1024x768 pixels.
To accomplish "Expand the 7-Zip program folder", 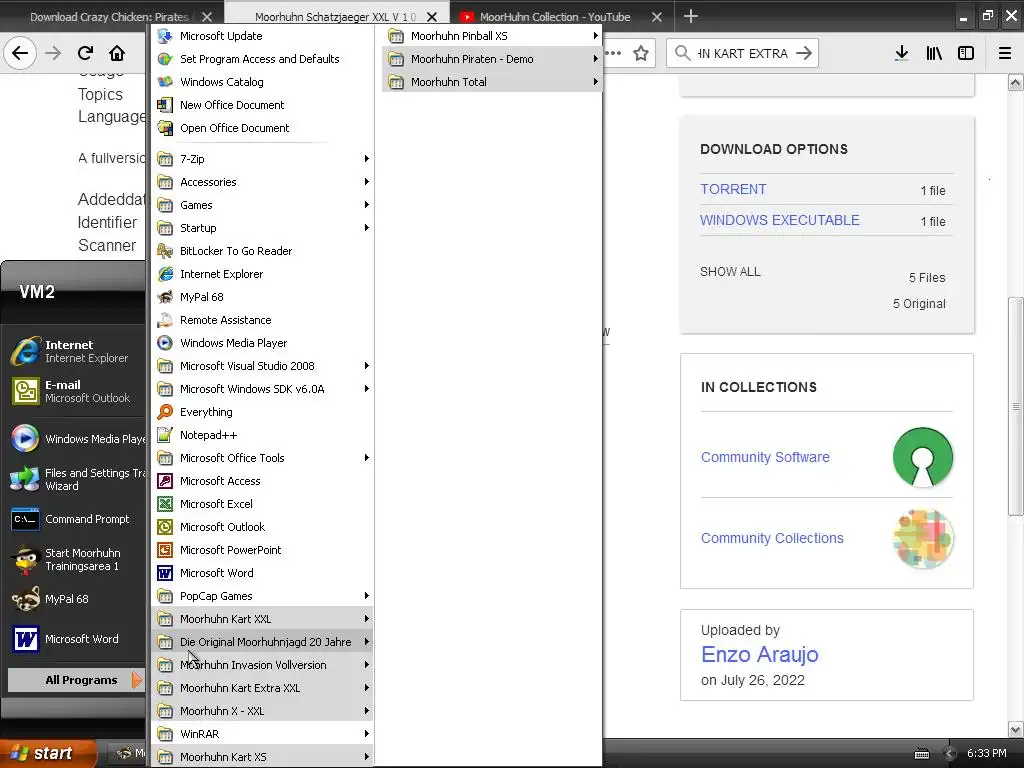I will [262, 159].
